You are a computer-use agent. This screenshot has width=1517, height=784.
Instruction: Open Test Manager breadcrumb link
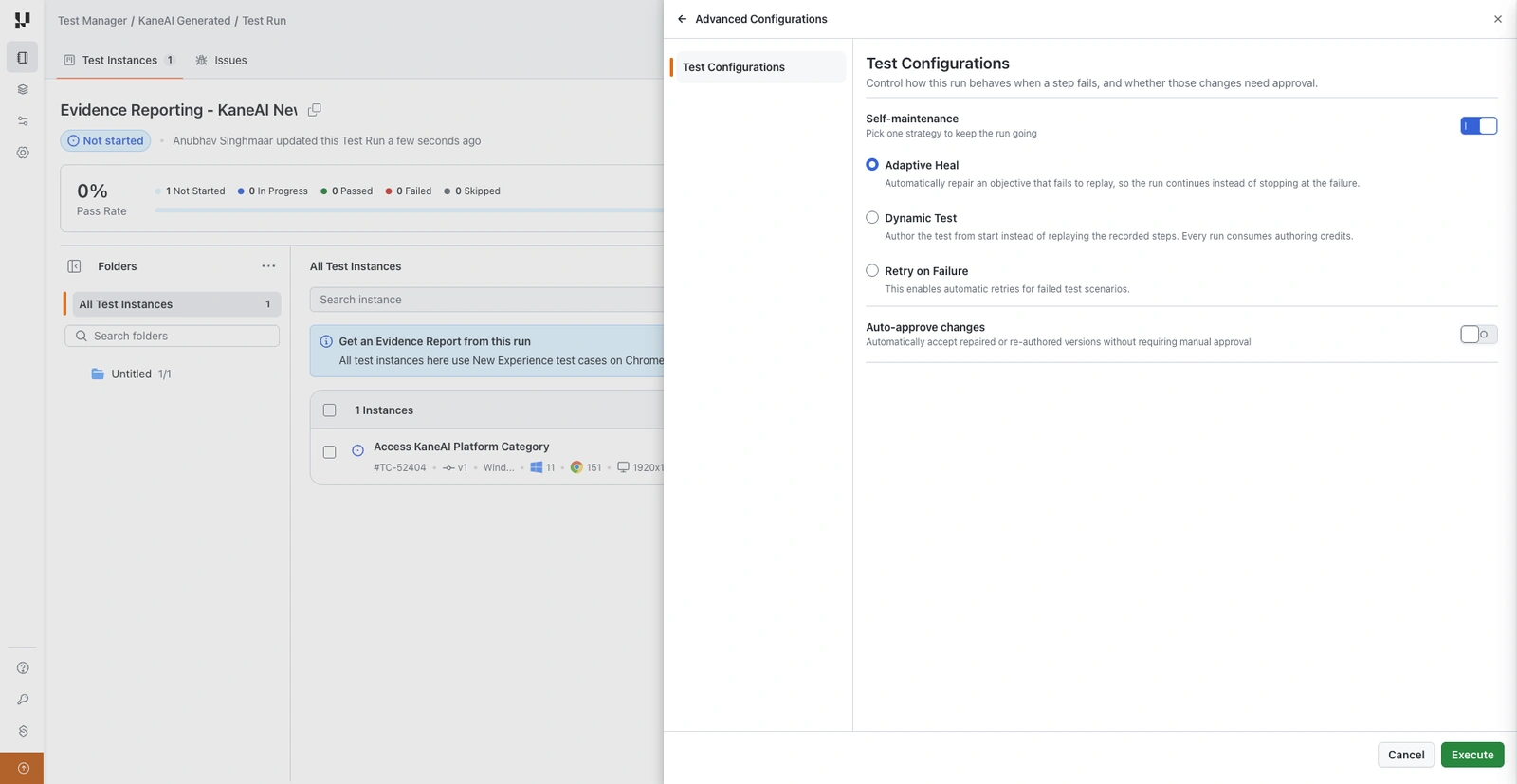(92, 21)
